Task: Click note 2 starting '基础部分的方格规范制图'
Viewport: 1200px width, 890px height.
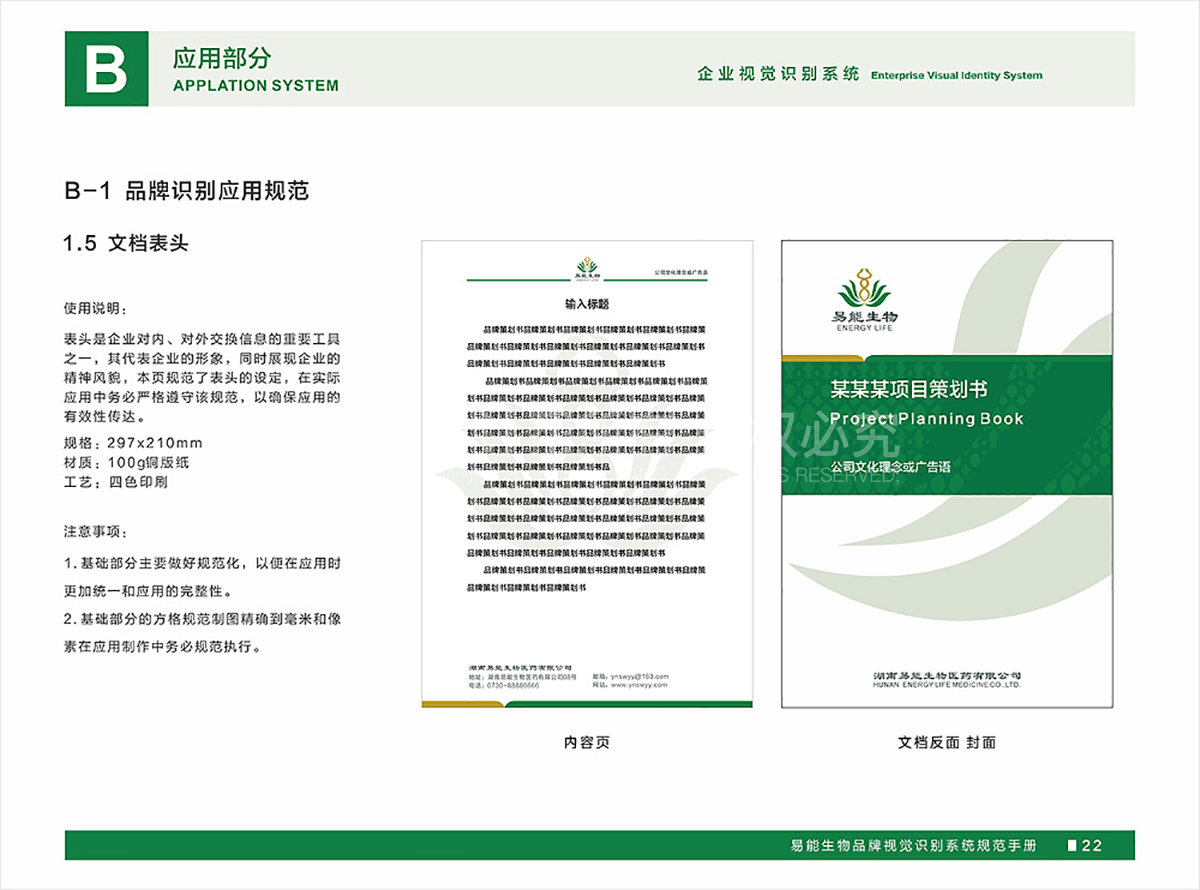Action: [202, 633]
